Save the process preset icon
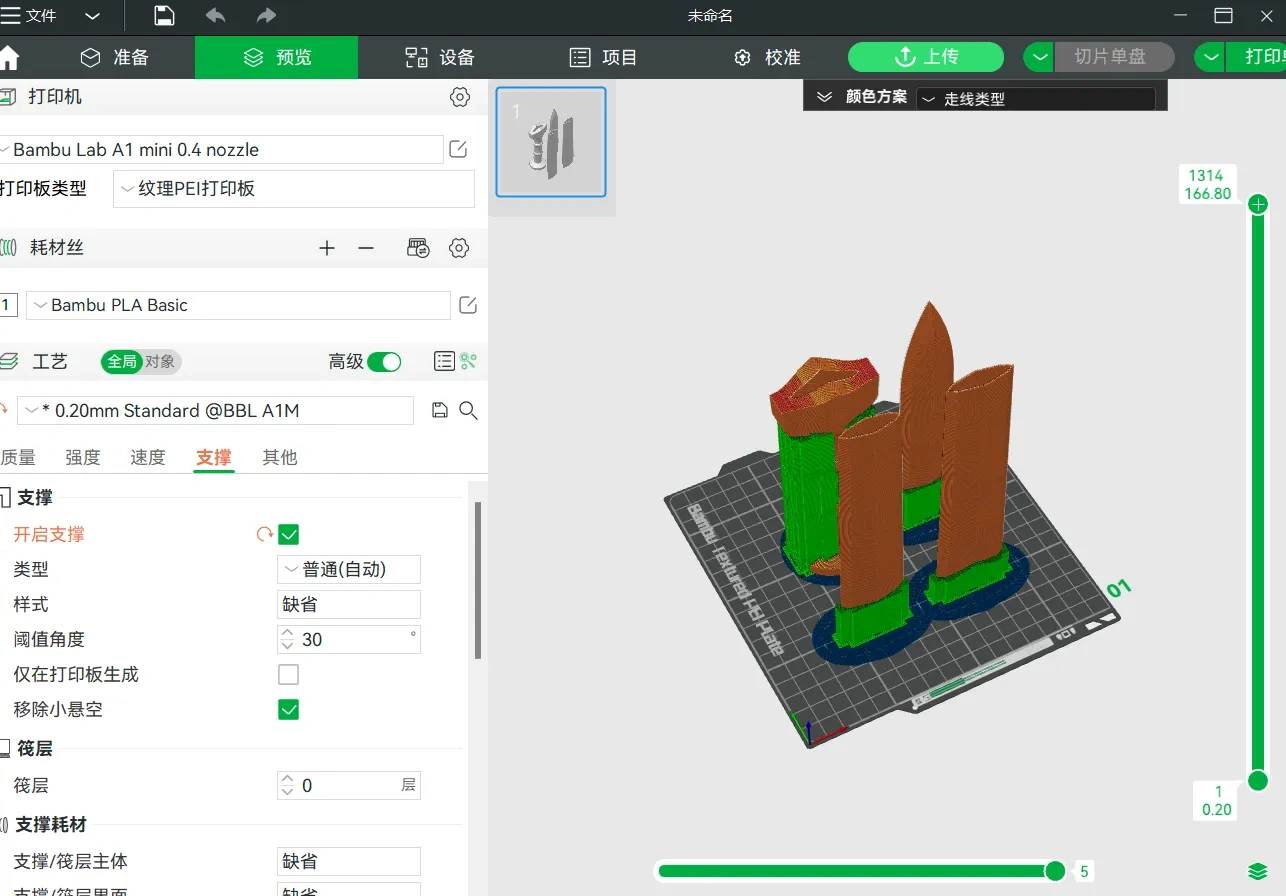 click(x=439, y=410)
